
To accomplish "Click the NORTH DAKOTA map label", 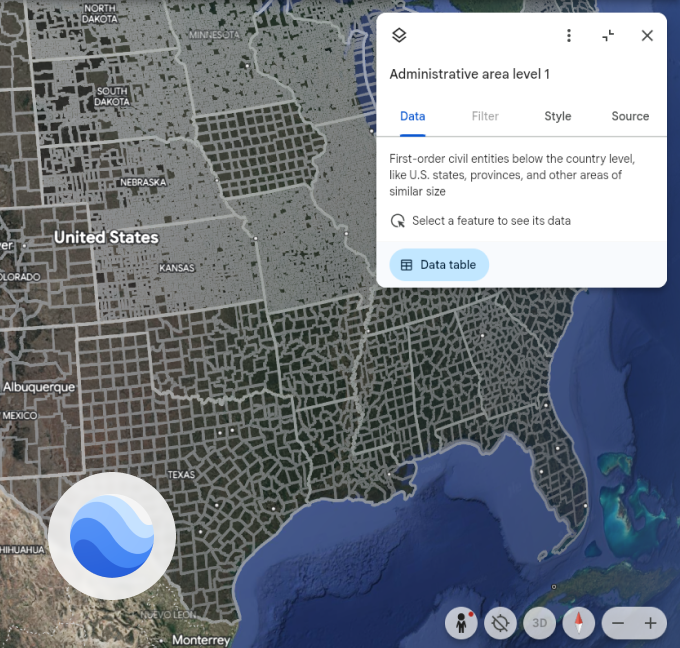I will click(x=100, y=13).
